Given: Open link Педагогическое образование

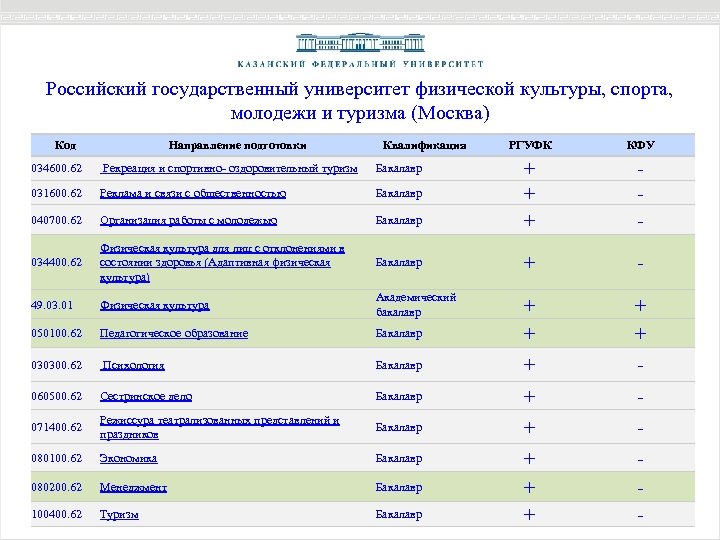Looking at the screenshot, I should 174,333.
